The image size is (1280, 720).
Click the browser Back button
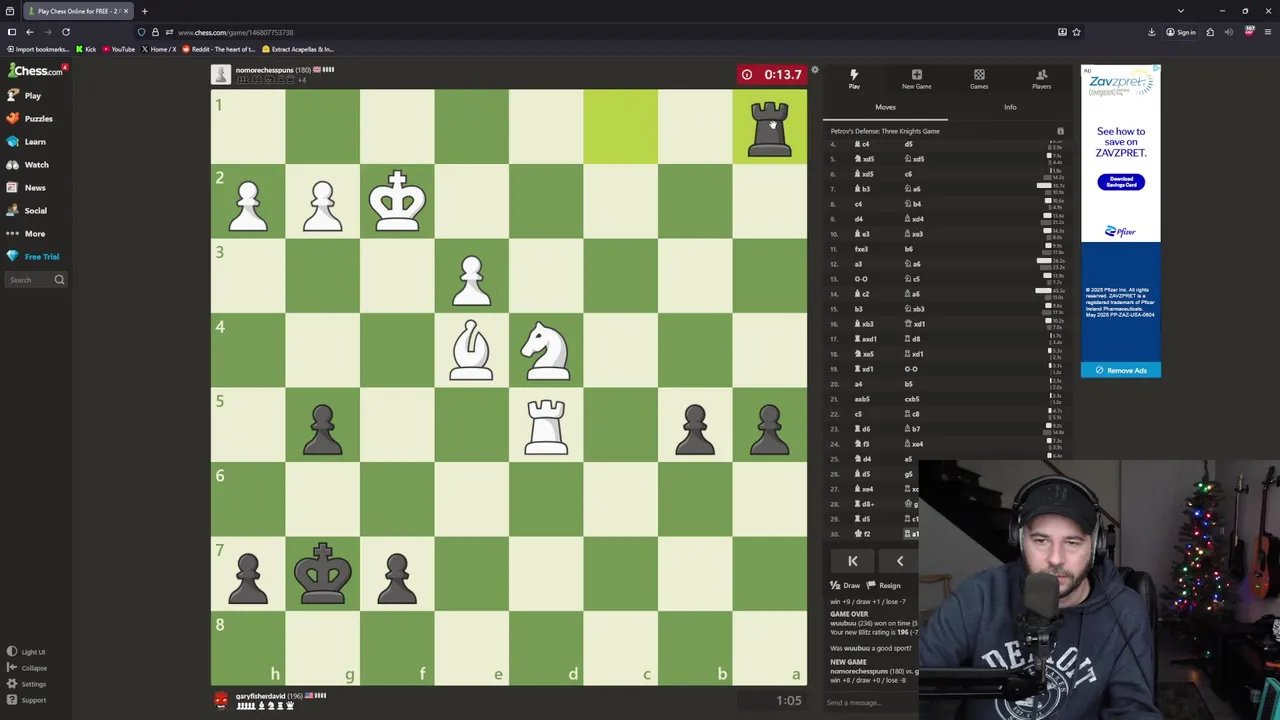(x=30, y=32)
